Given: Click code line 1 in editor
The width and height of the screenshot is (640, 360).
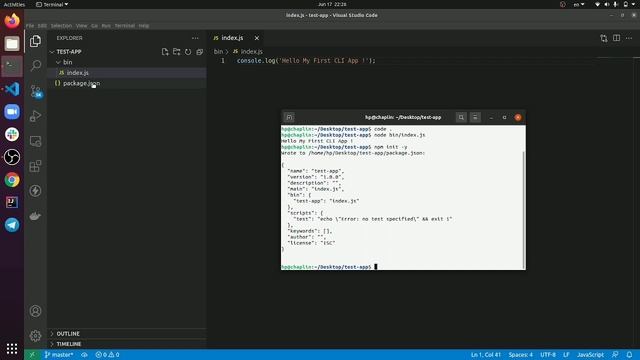Looking at the screenshot, I should click(306, 61).
